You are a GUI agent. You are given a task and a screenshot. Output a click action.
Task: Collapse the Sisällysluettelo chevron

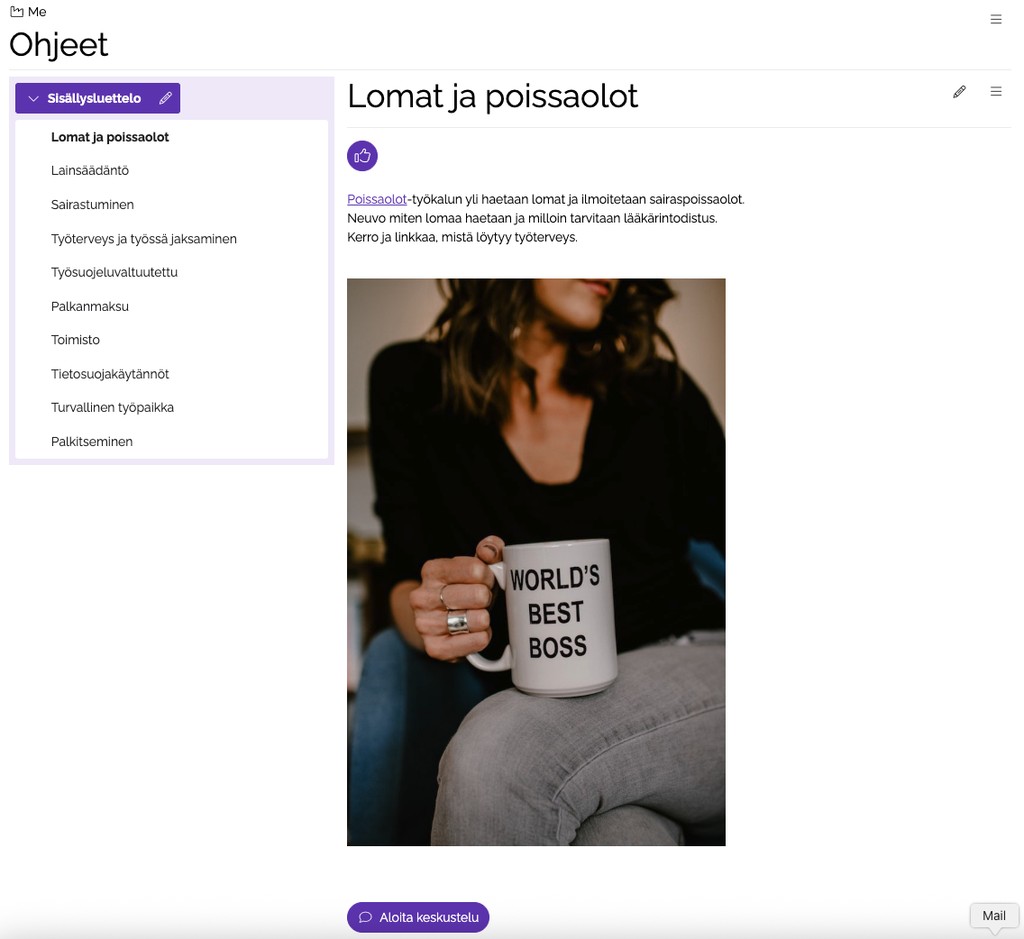click(33, 99)
